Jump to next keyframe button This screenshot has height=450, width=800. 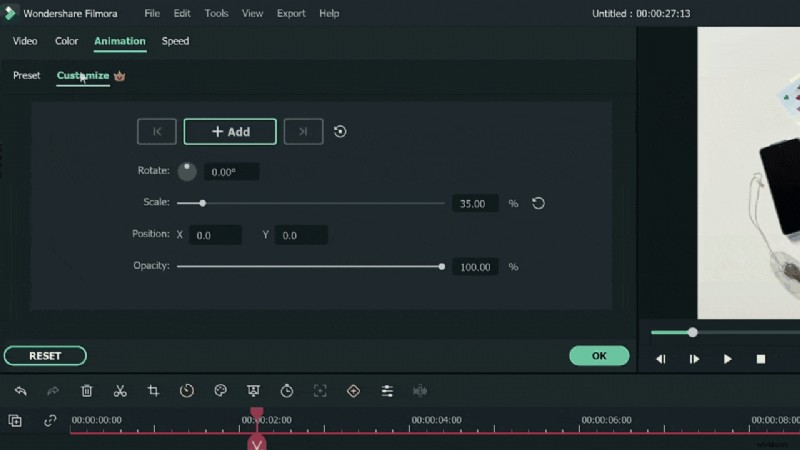(x=303, y=131)
